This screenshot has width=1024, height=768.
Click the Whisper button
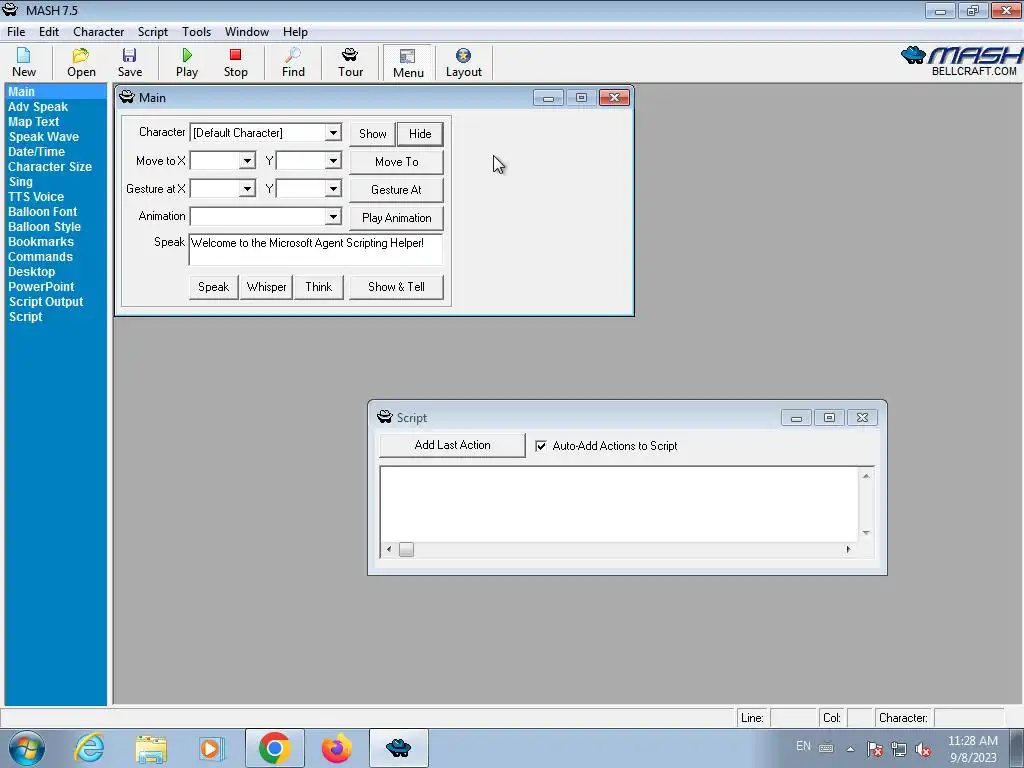[266, 287]
